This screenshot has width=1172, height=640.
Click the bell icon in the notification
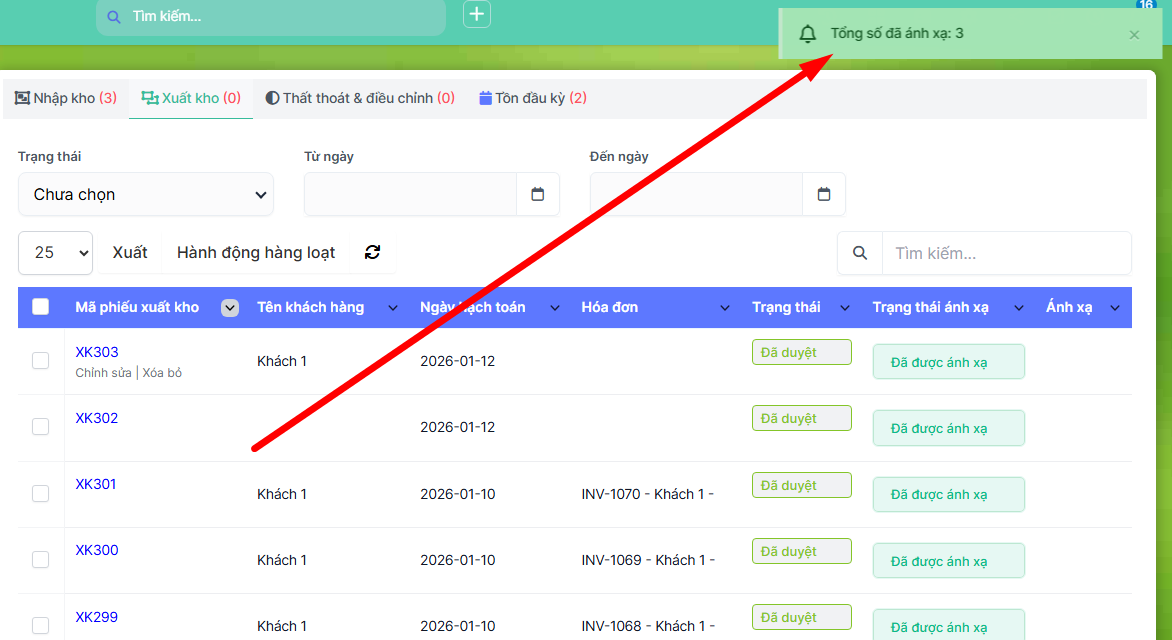pos(808,35)
